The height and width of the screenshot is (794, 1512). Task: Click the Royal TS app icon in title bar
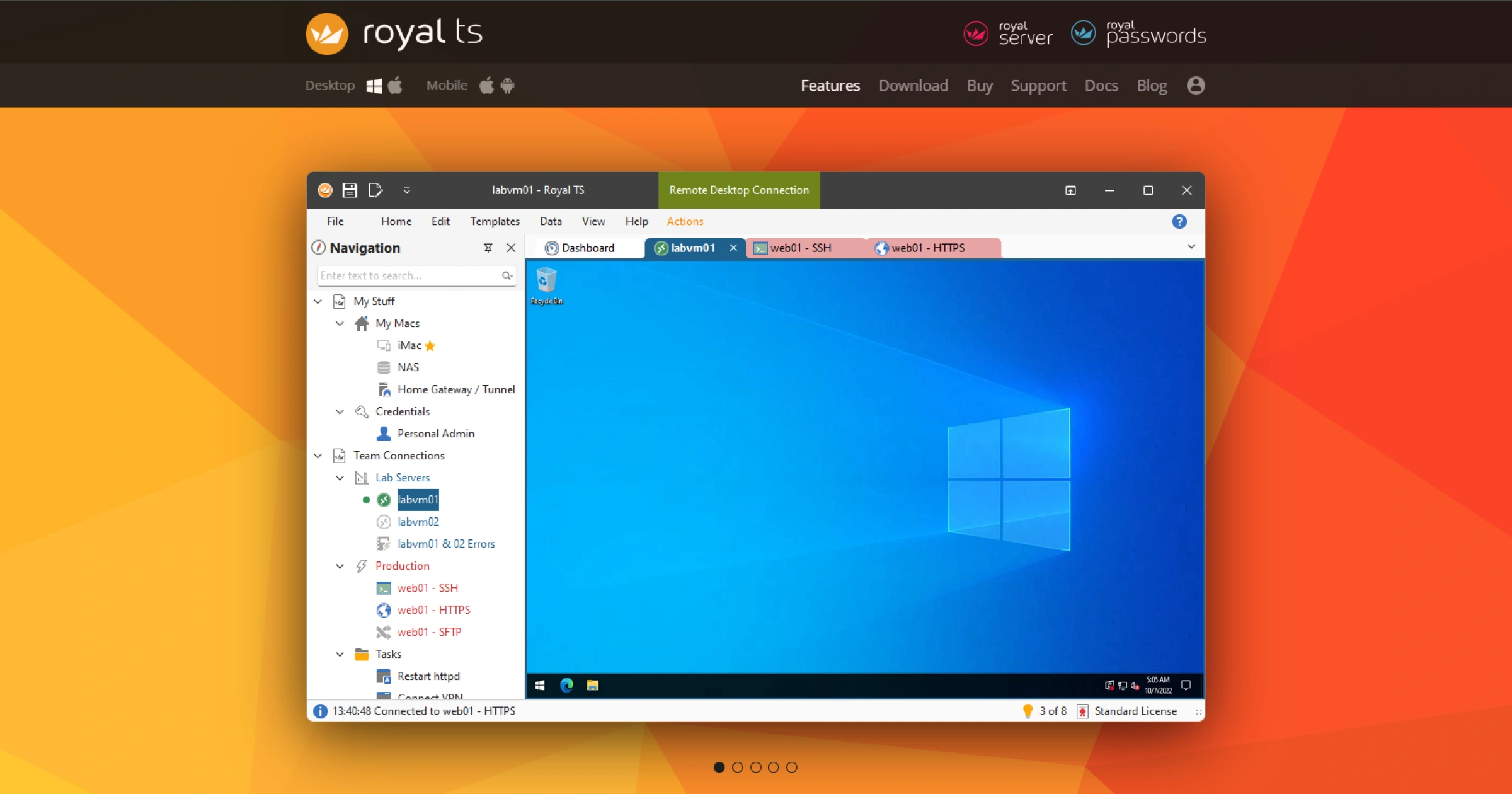[325, 190]
